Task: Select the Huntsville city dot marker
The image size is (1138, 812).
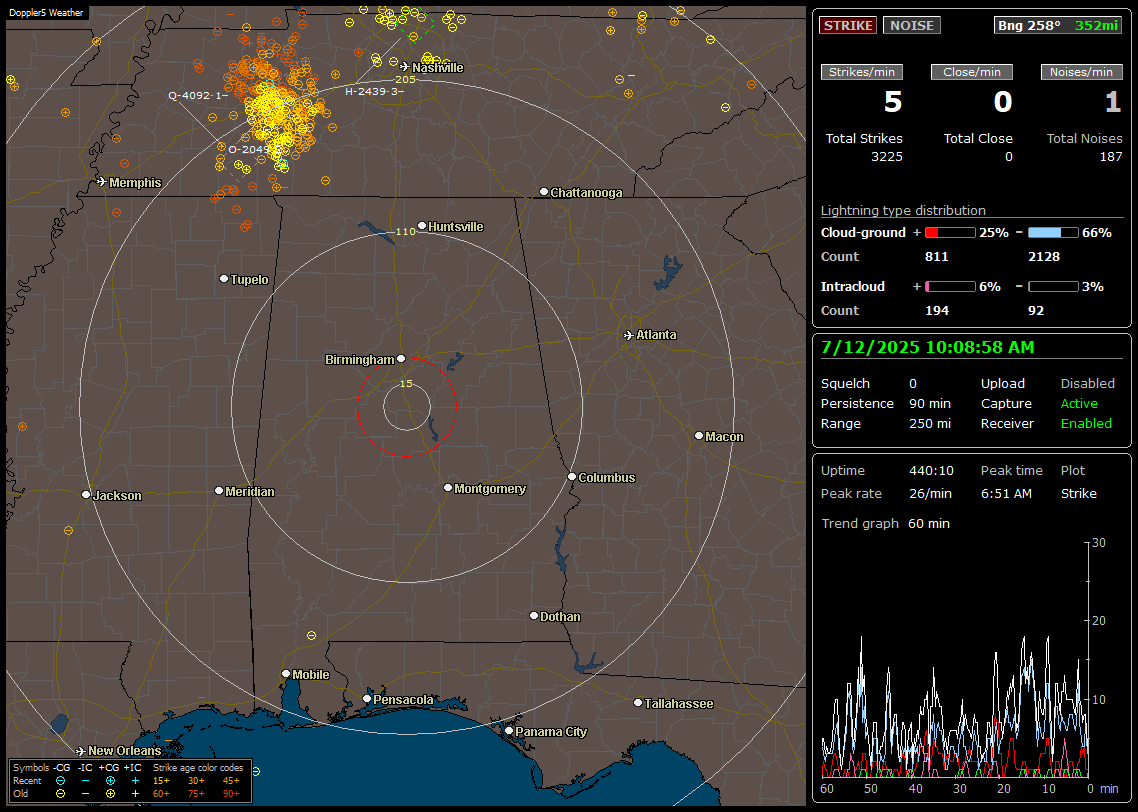Action: pos(422,226)
